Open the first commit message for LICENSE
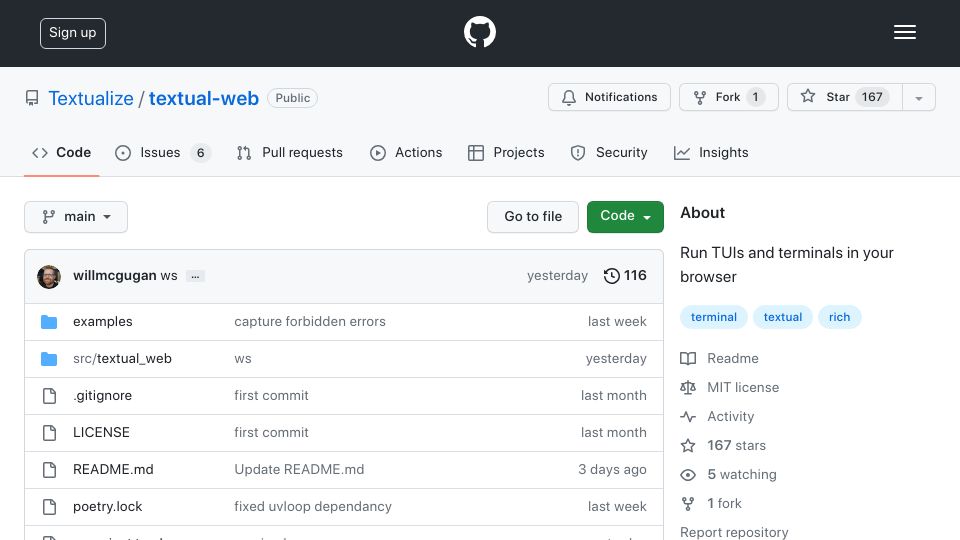 tap(271, 432)
